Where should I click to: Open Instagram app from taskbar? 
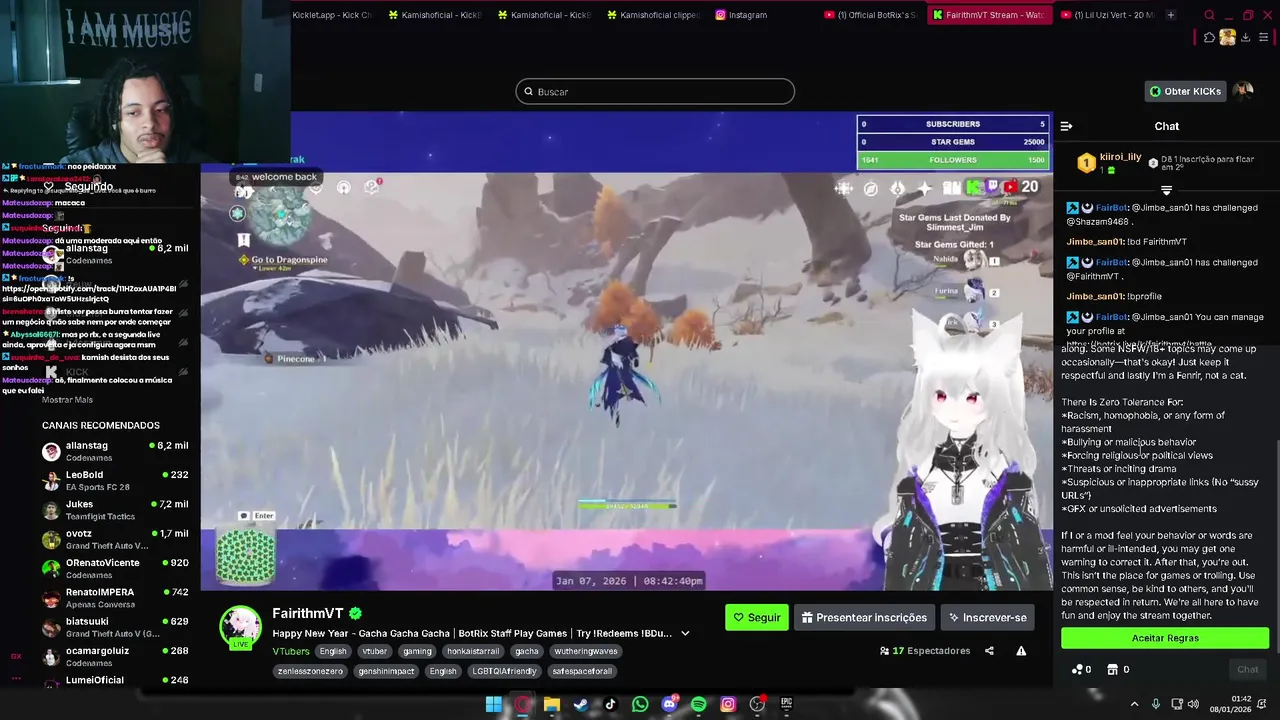(728, 704)
